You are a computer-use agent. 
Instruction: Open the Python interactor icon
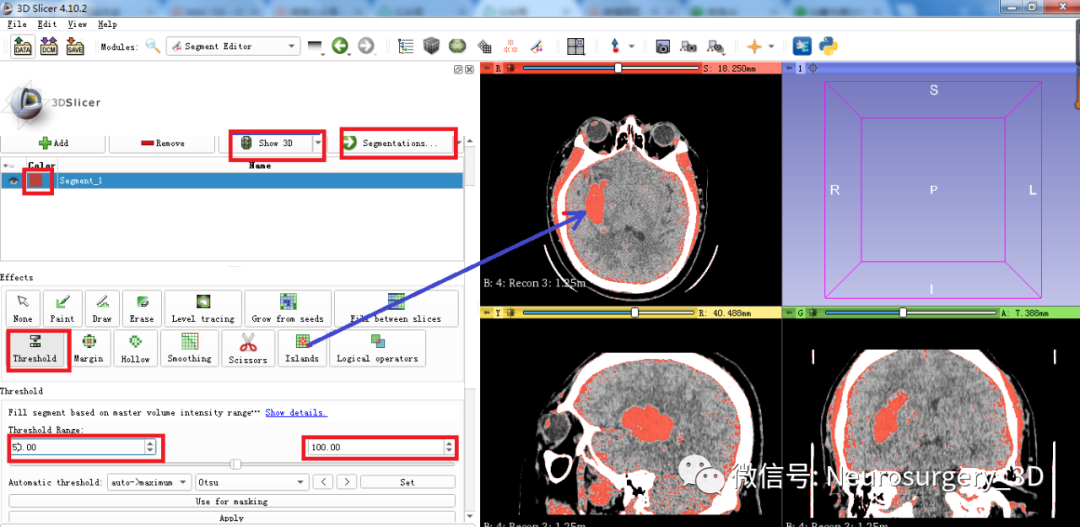tap(828, 46)
